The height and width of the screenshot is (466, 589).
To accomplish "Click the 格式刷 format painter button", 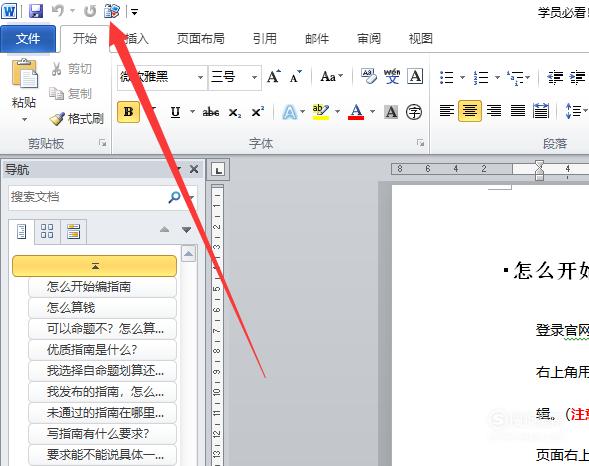I will 77,119.
